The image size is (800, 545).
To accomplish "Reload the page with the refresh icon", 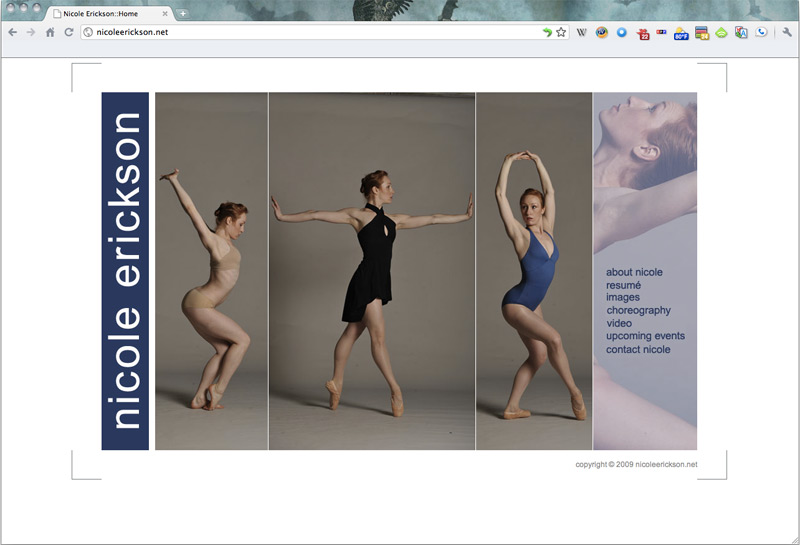I will click(x=69, y=32).
